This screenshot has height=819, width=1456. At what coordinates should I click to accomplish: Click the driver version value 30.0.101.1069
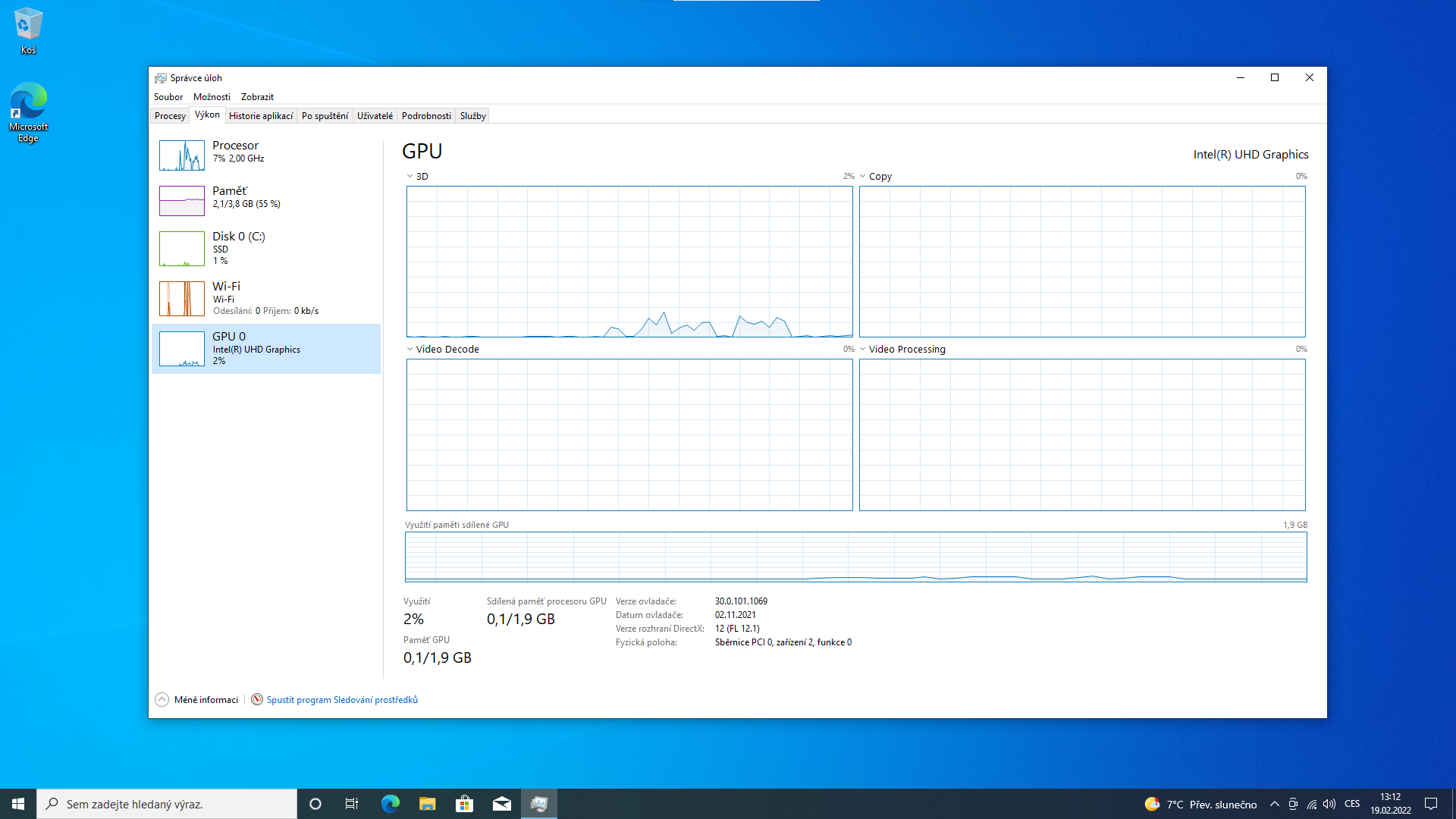point(741,601)
